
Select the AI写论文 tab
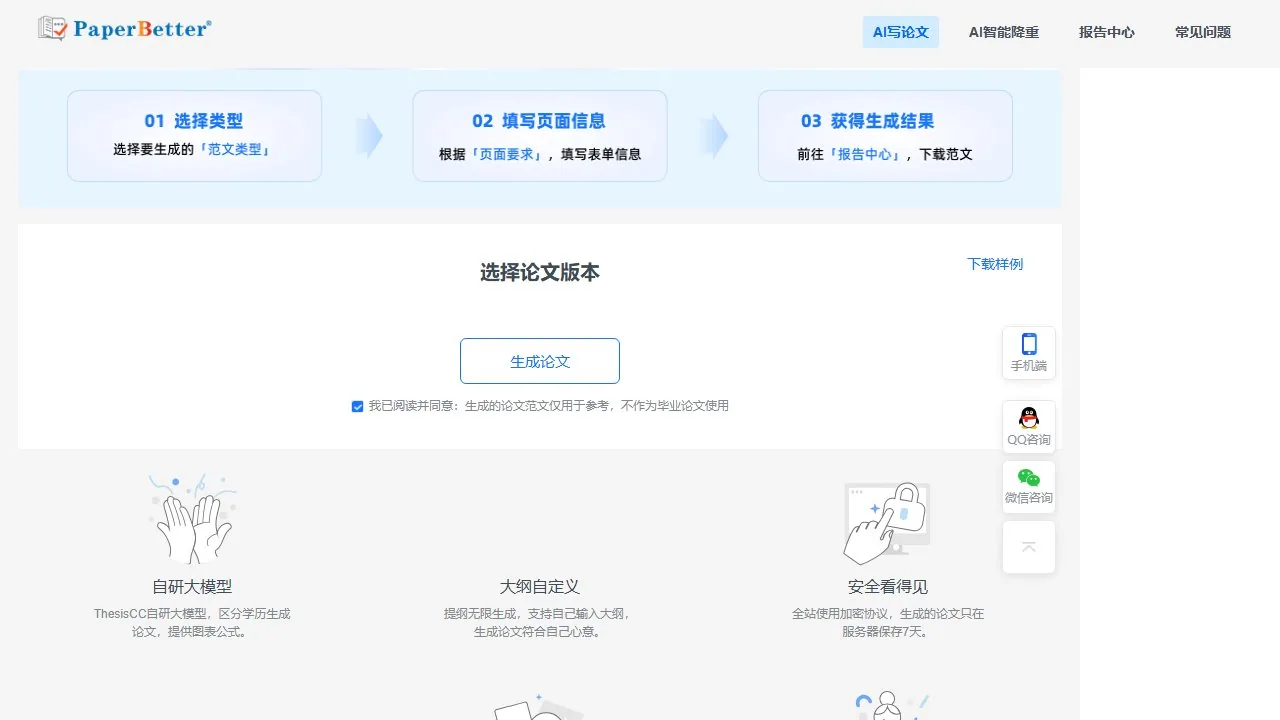click(x=901, y=32)
